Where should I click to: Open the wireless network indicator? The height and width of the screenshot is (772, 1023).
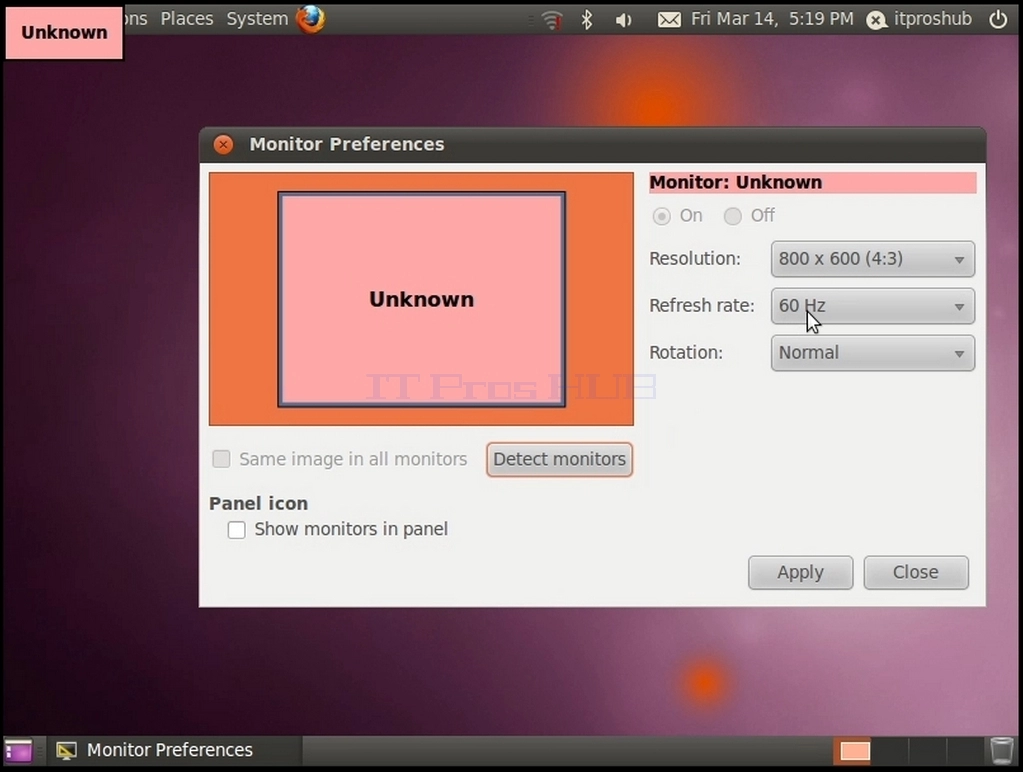(x=552, y=20)
